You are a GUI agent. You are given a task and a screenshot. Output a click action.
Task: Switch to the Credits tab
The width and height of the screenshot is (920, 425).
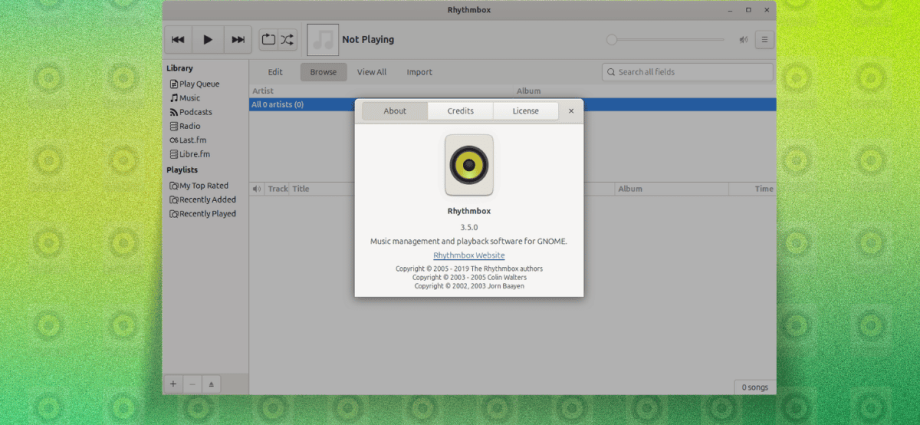coord(461,111)
